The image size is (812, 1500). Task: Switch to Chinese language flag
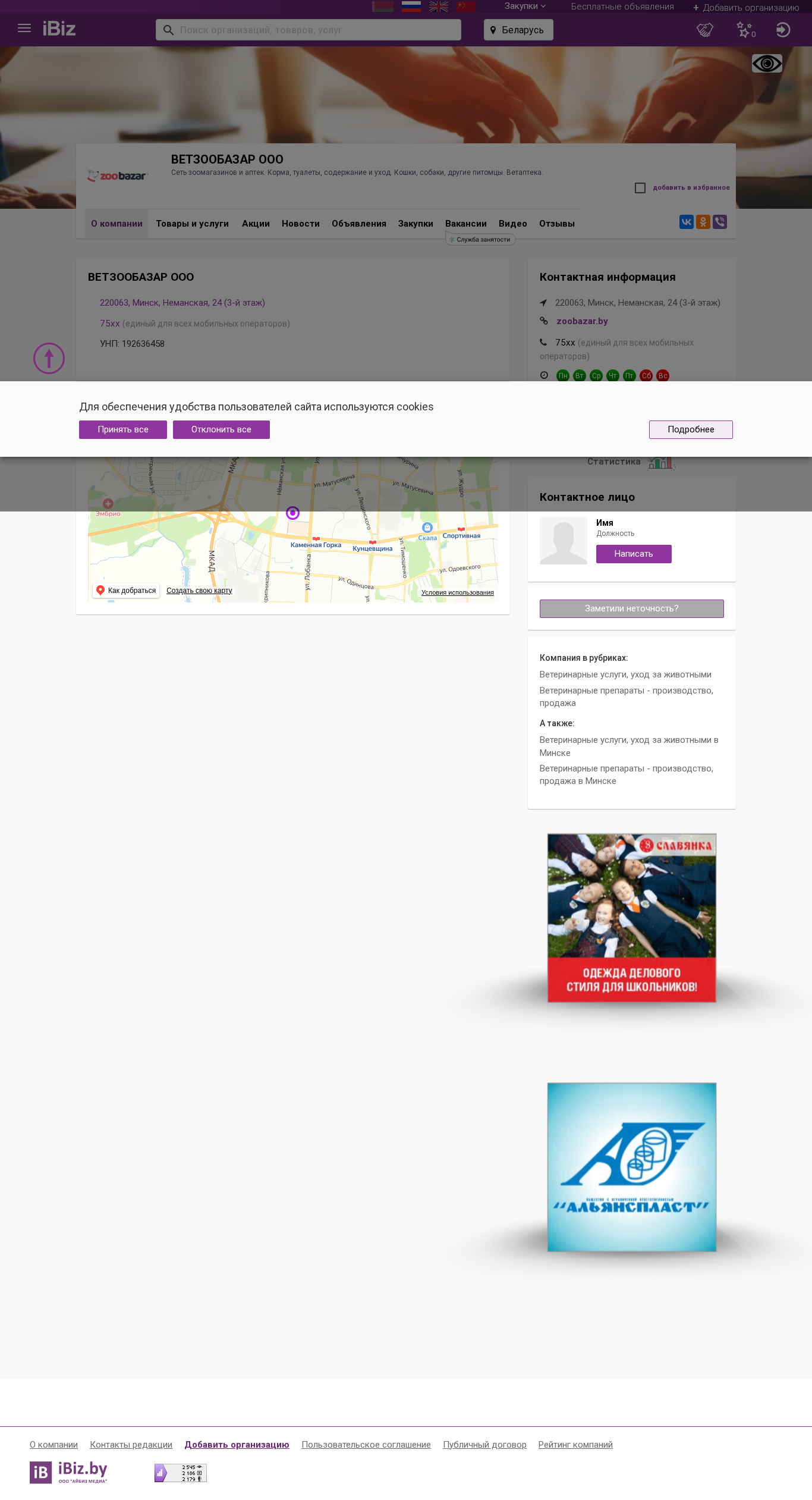coord(465,6)
